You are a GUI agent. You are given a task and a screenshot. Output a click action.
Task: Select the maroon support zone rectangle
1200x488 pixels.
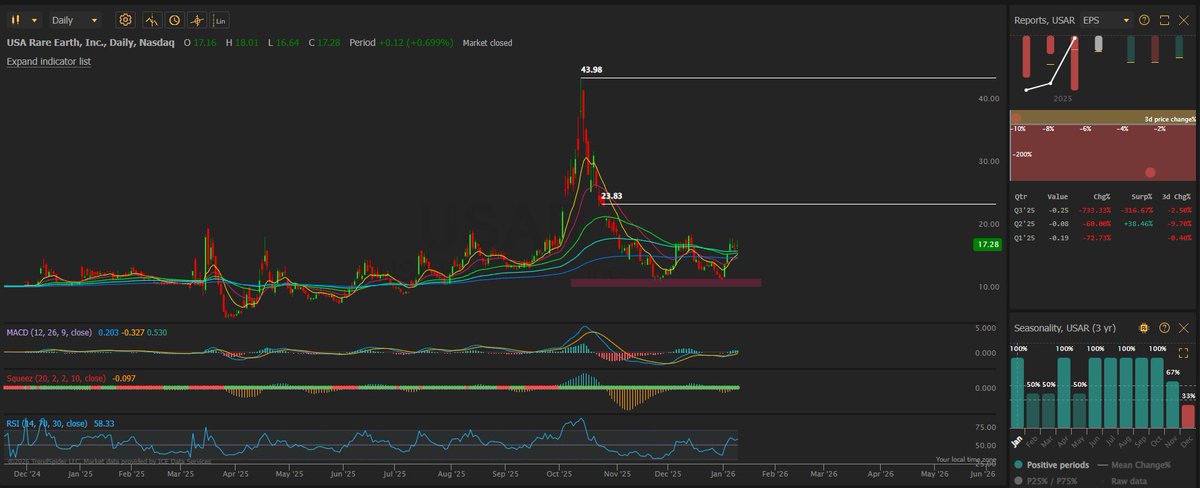pos(666,283)
